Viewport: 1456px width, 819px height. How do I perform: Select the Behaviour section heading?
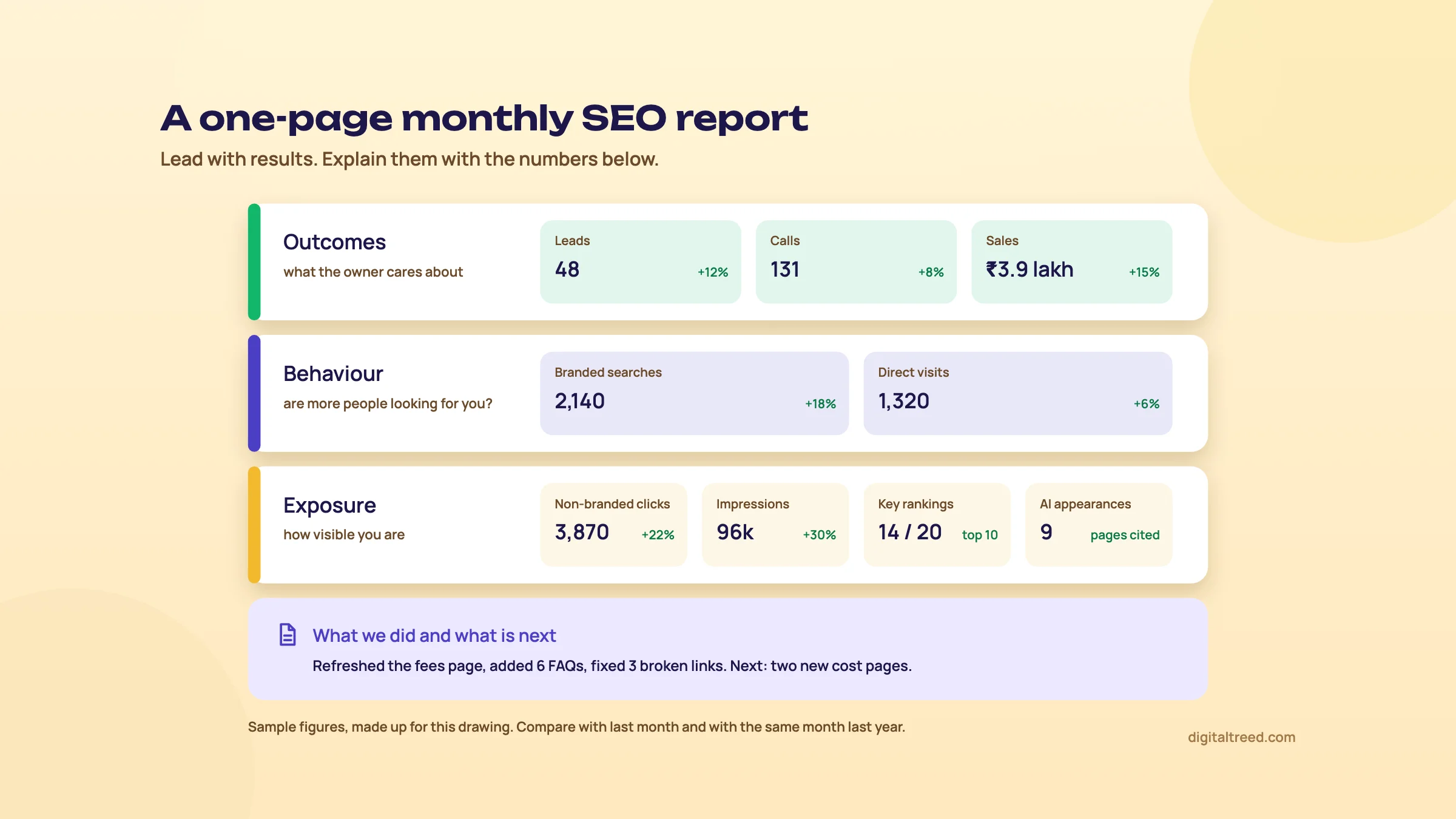333,374
